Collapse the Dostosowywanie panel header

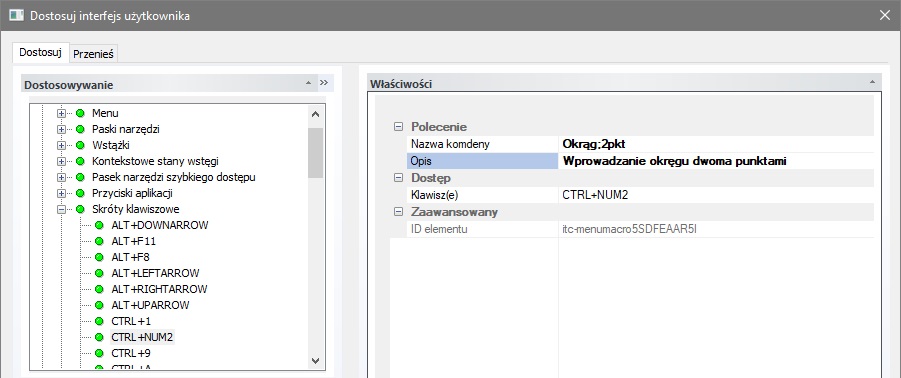(309, 83)
